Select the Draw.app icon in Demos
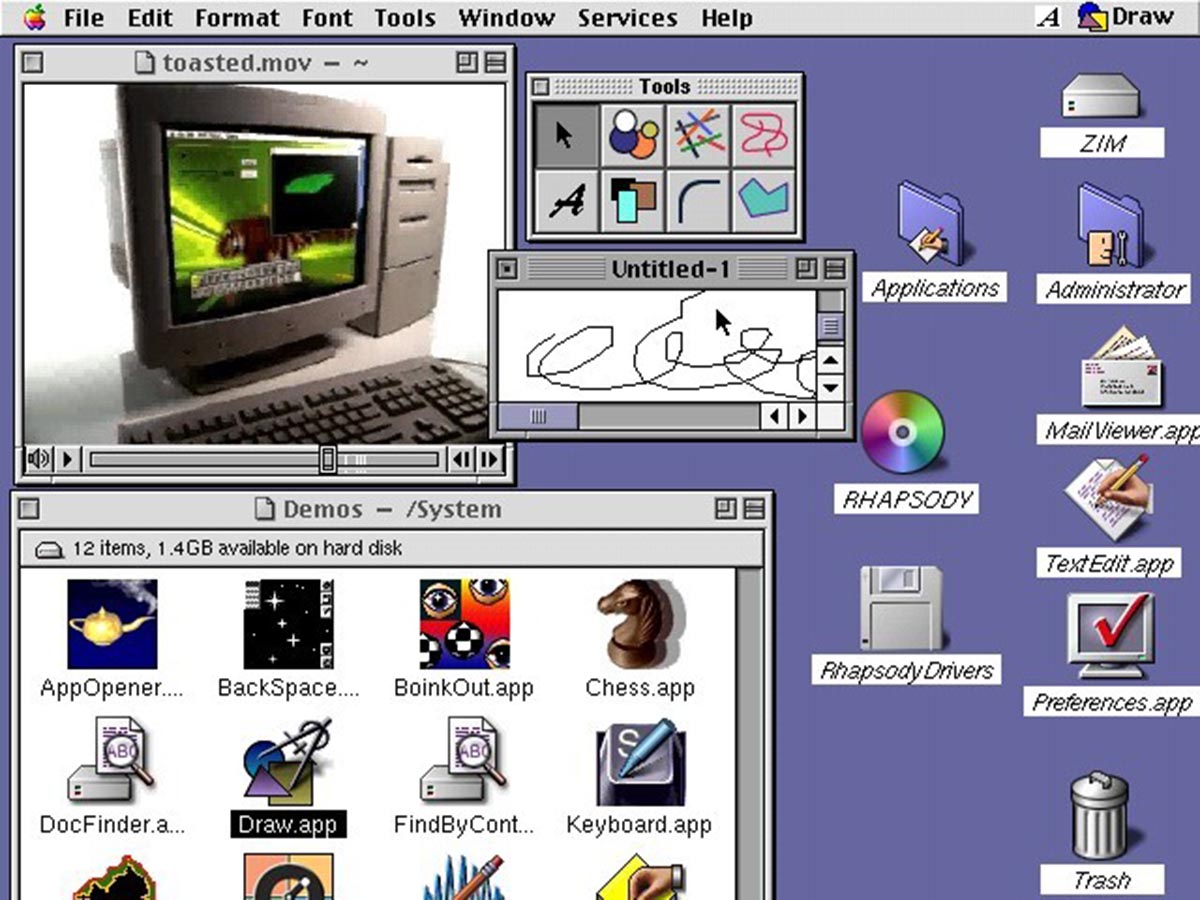Viewport: 1200px width, 900px height. [x=288, y=760]
